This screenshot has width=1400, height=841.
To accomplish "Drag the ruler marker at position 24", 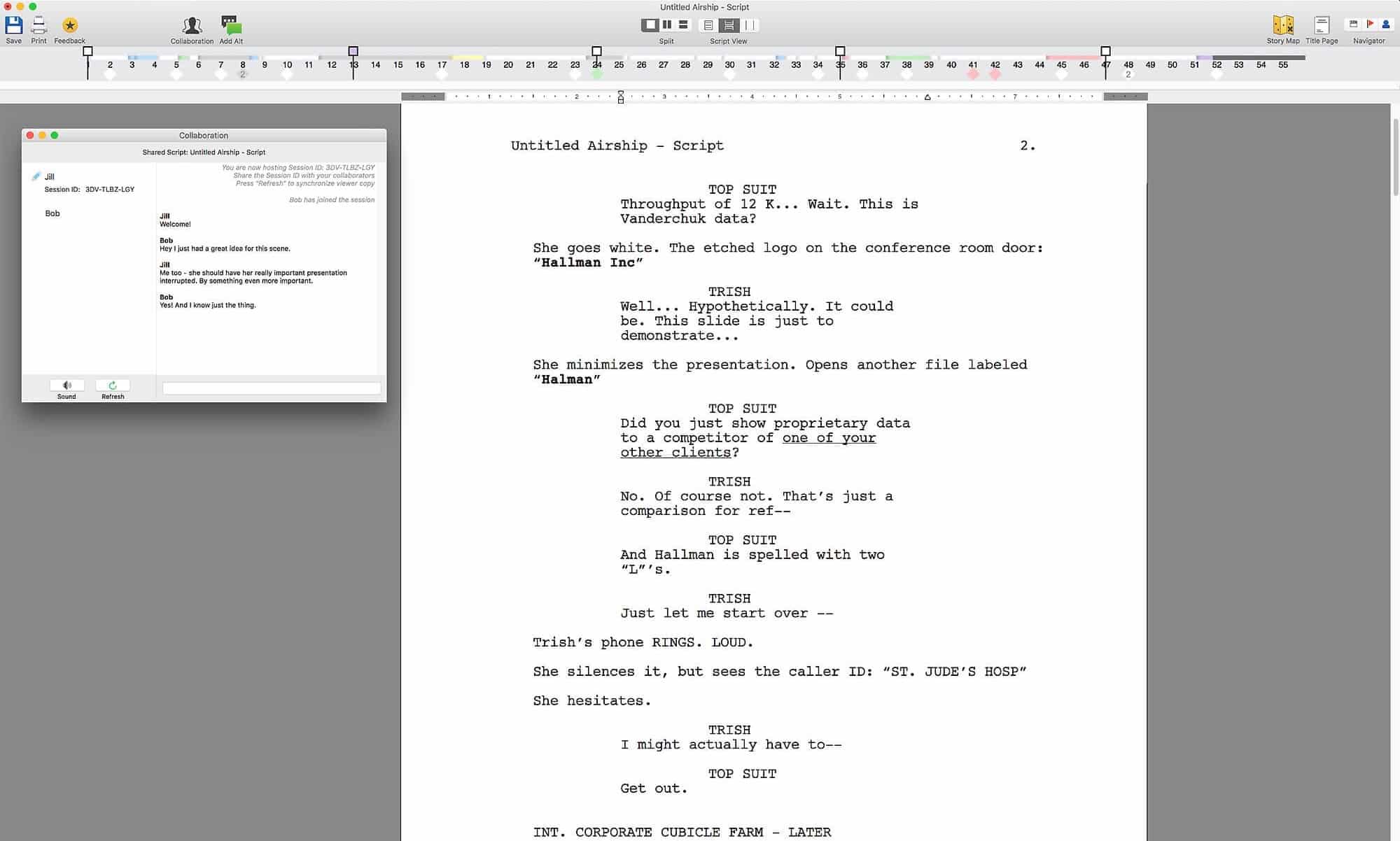I will [x=597, y=51].
